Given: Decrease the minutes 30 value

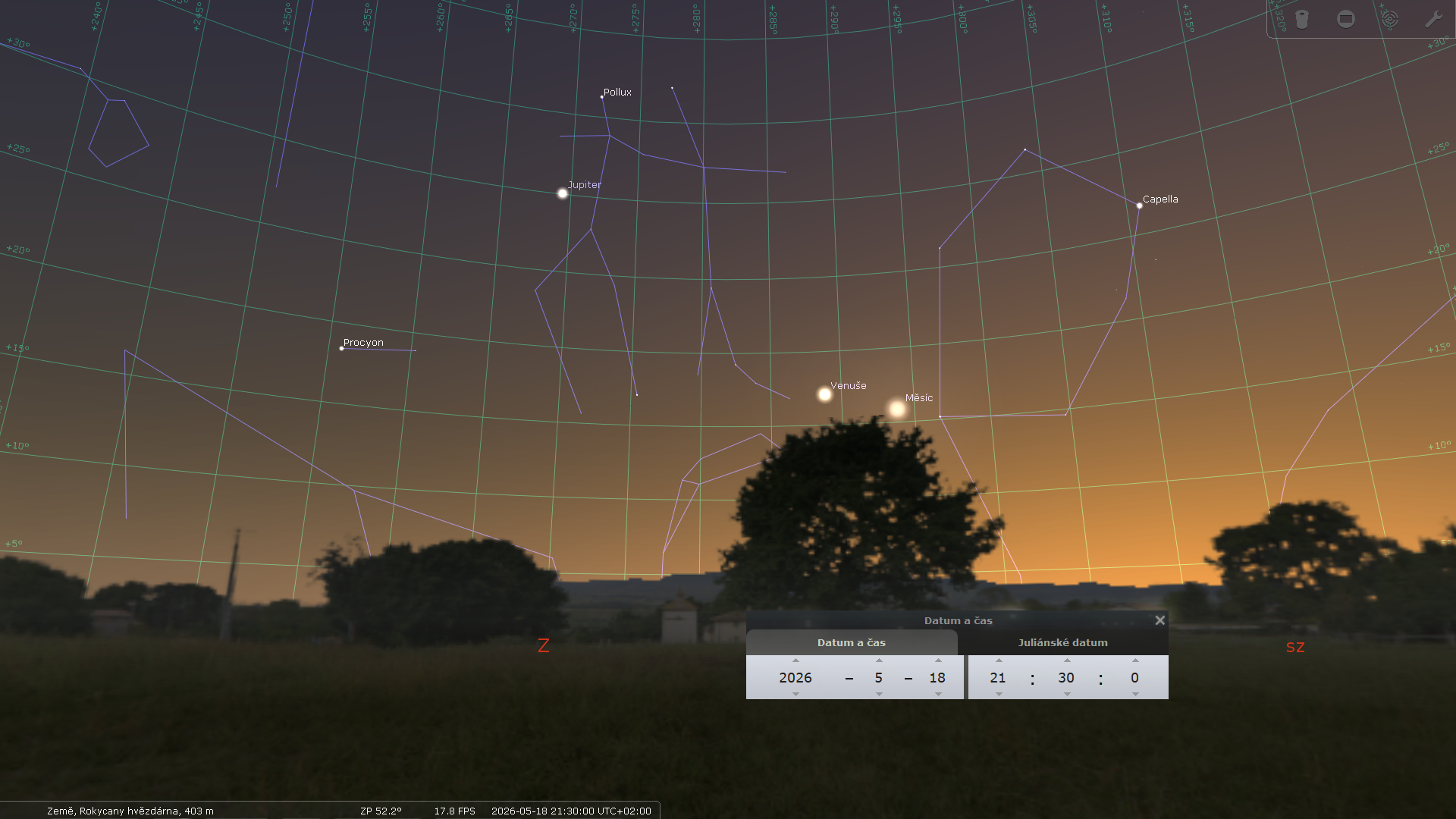Looking at the screenshot, I should 1067,694.
